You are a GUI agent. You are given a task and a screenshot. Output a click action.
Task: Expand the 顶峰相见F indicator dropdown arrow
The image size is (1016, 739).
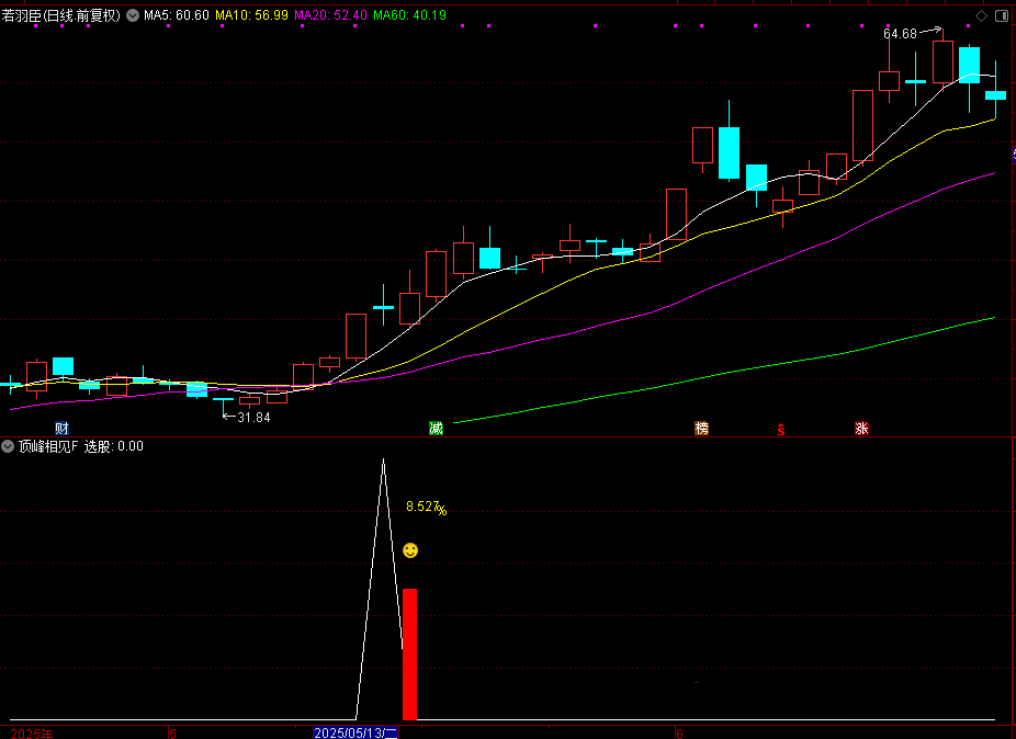[x=8, y=446]
